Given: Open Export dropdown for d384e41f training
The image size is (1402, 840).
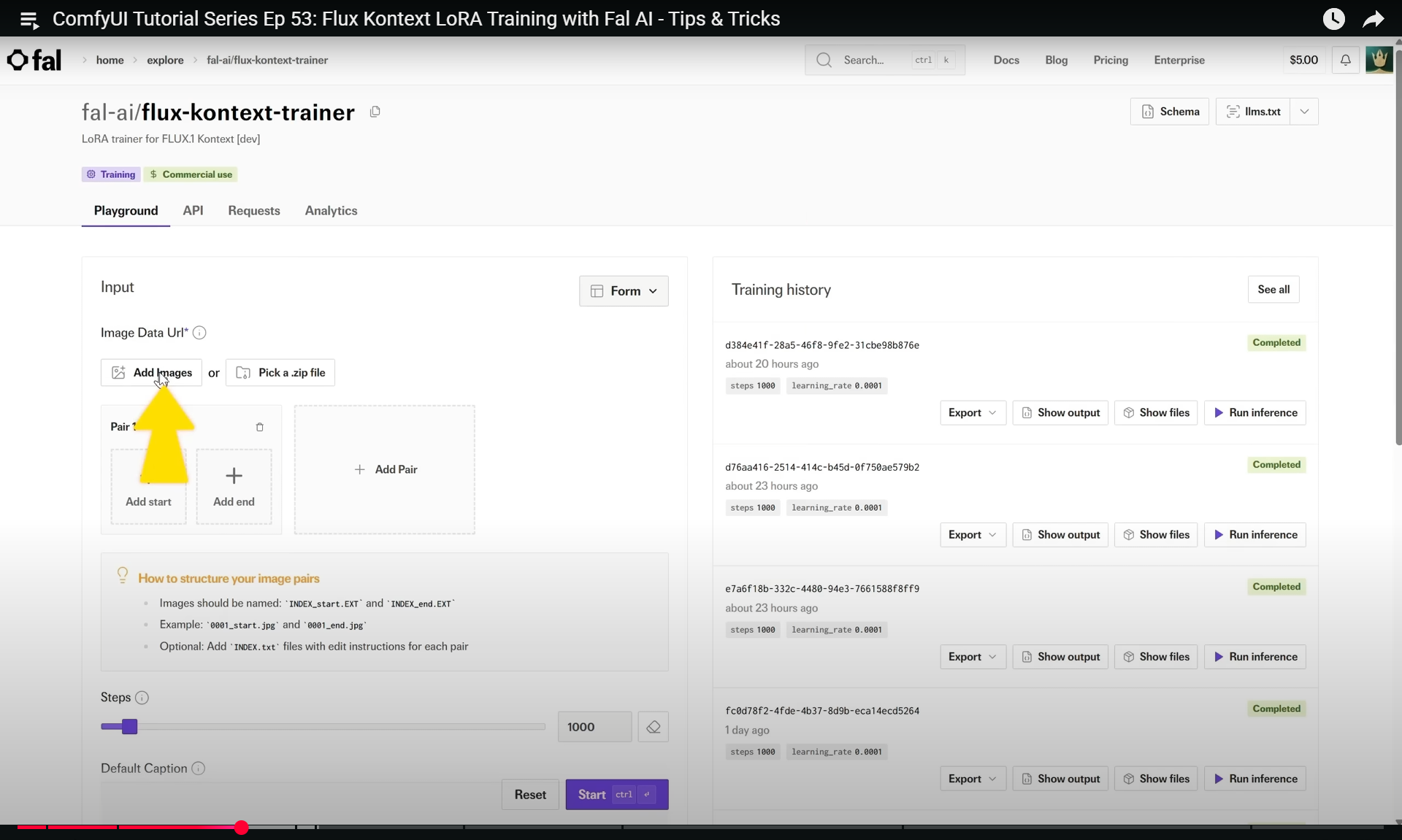Looking at the screenshot, I should point(972,413).
